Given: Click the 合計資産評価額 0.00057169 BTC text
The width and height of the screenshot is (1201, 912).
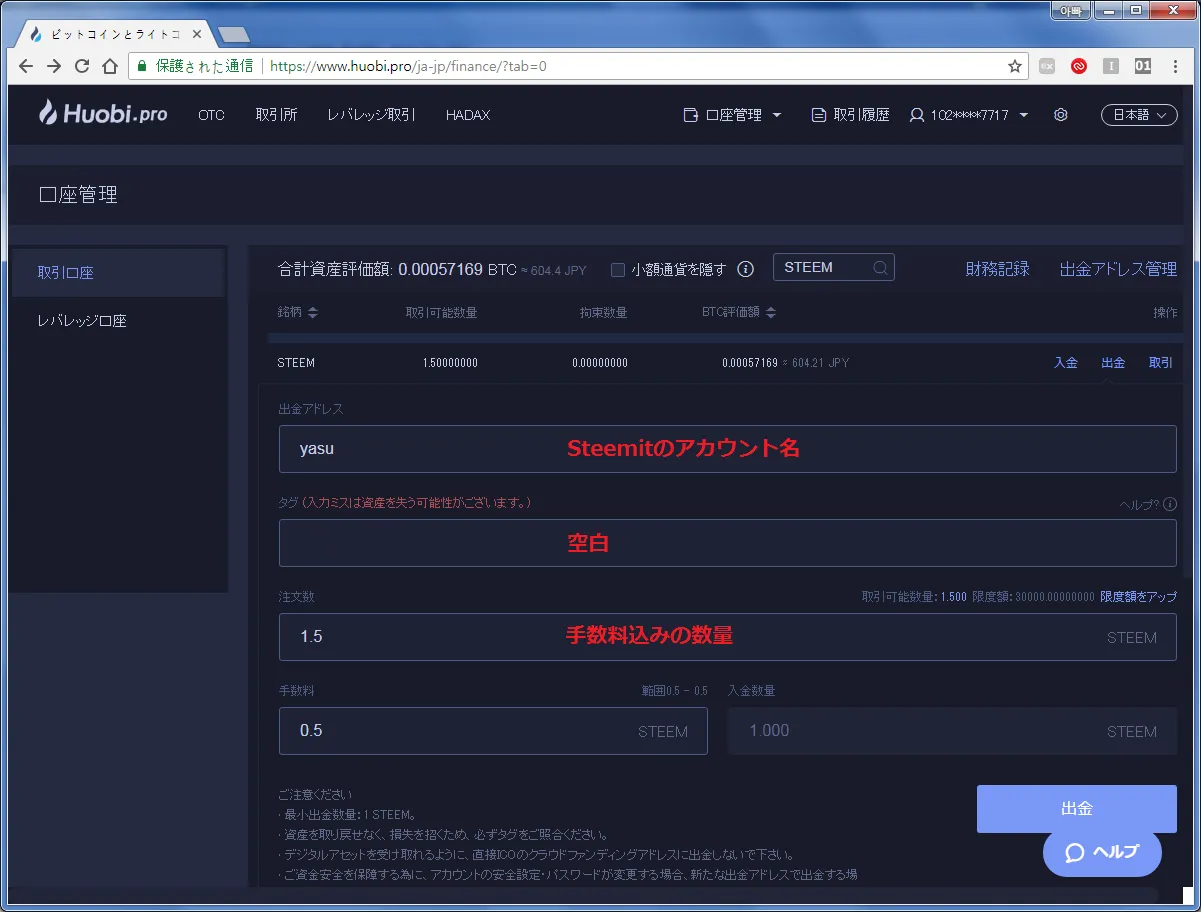Looking at the screenshot, I should [x=397, y=269].
